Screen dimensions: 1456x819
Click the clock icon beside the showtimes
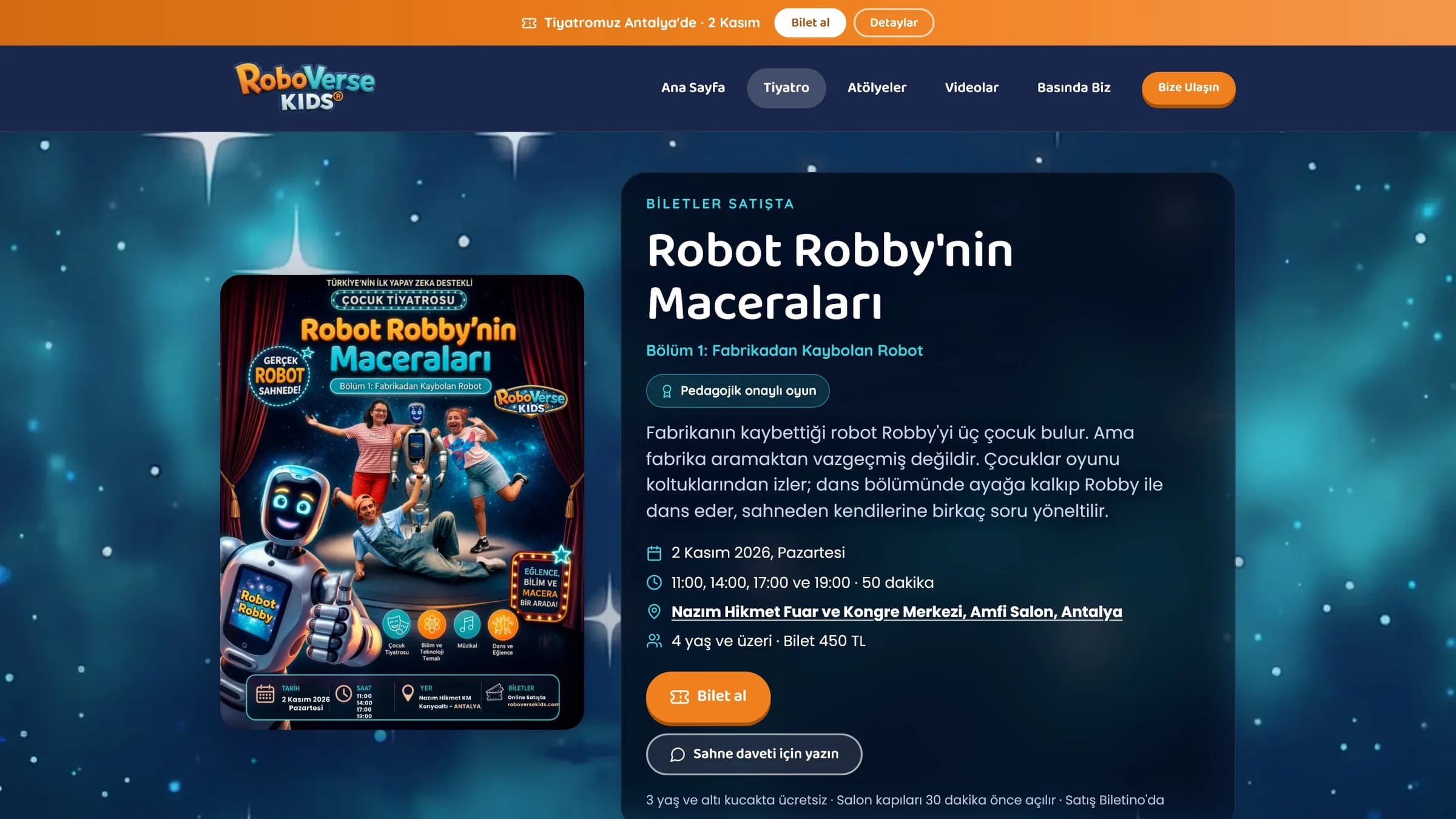(654, 582)
